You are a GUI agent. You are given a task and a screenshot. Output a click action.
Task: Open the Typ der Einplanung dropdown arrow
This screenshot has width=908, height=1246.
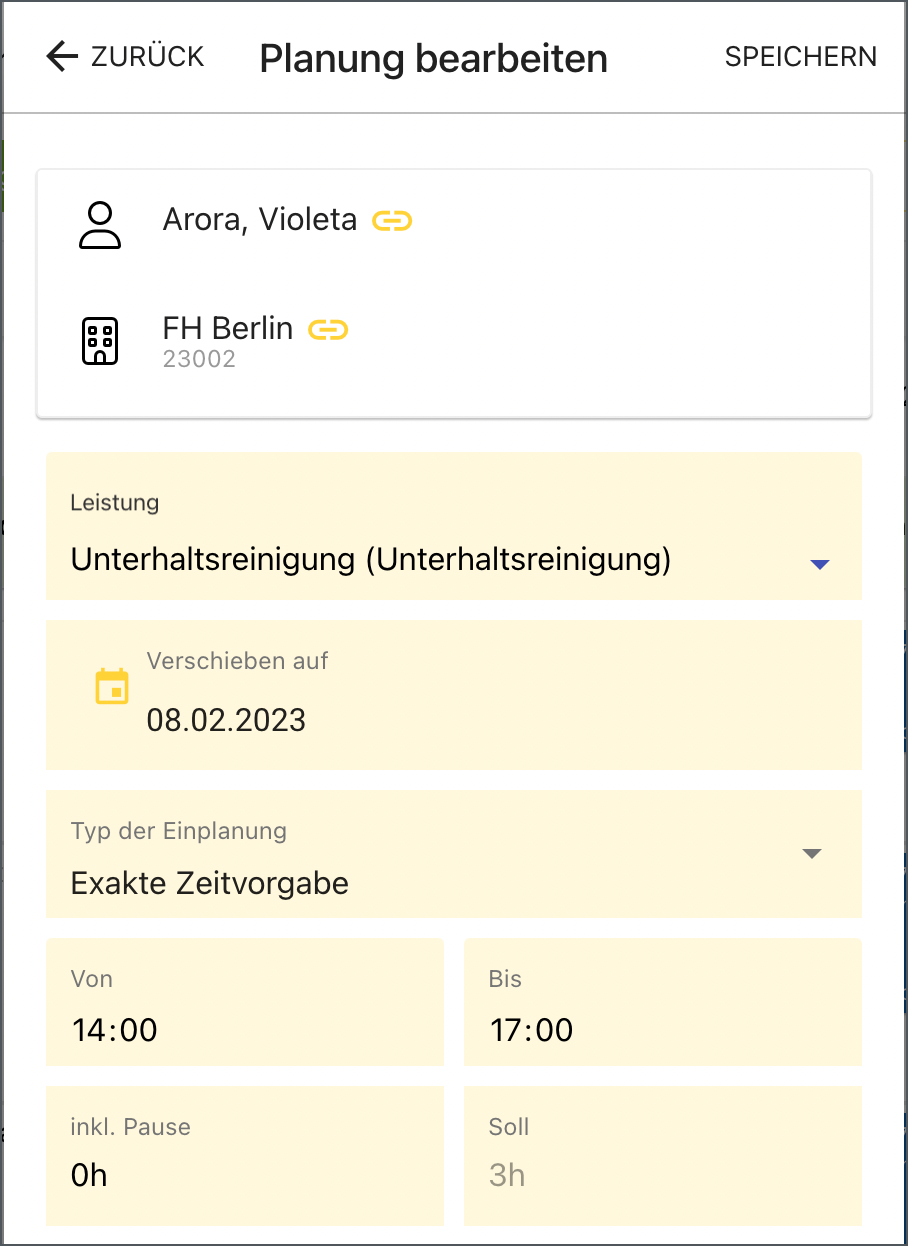[812, 854]
